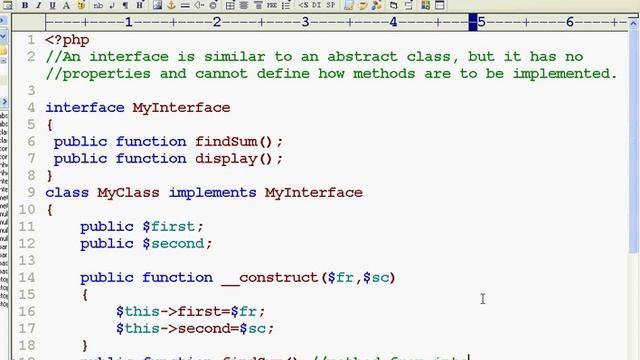The image size is (640, 360).
Task: Apply center alignment icon
Action: click(244, 5)
